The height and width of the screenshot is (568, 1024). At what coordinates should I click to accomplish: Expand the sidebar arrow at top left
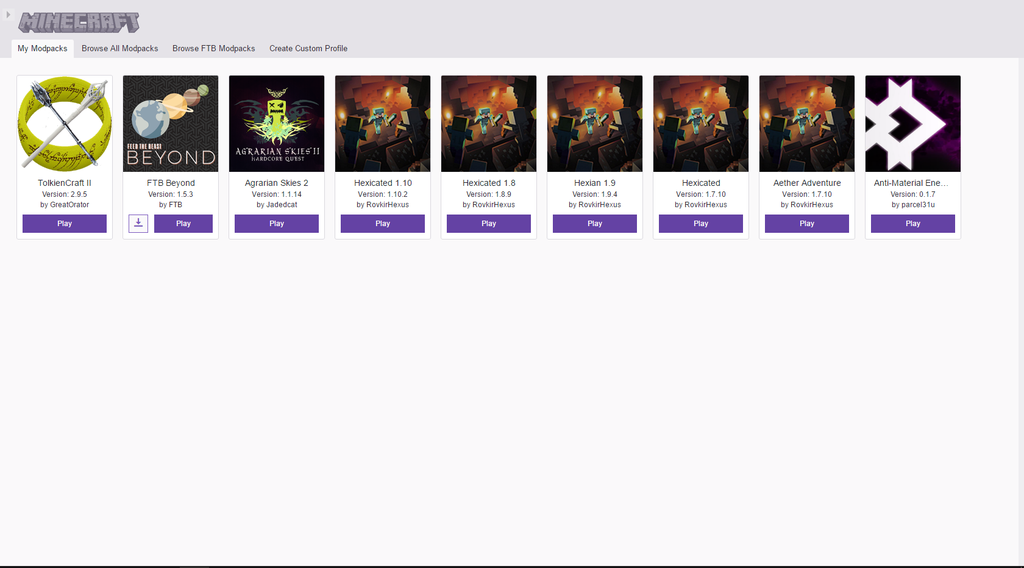click(x=8, y=14)
